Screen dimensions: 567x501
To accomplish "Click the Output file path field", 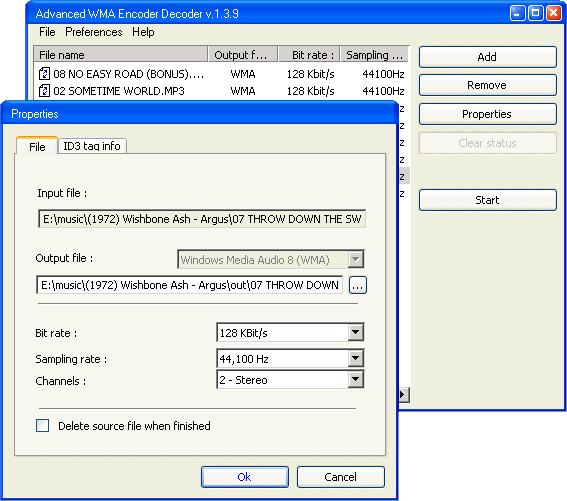I will [x=189, y=285].
